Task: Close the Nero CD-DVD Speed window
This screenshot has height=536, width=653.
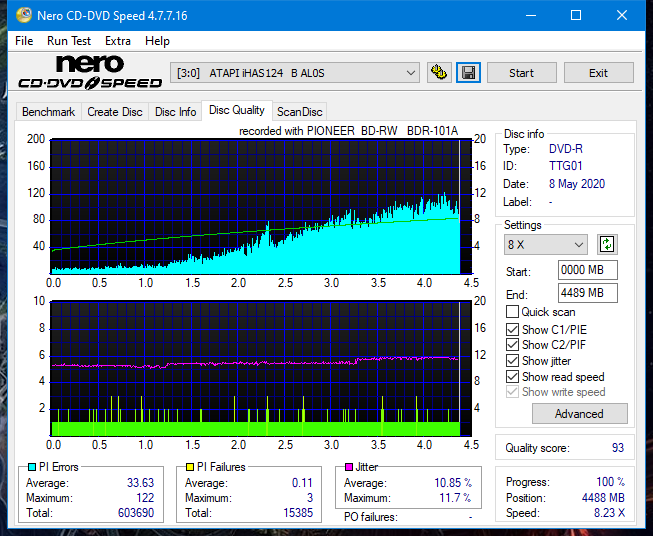Action: pos(622,15)
